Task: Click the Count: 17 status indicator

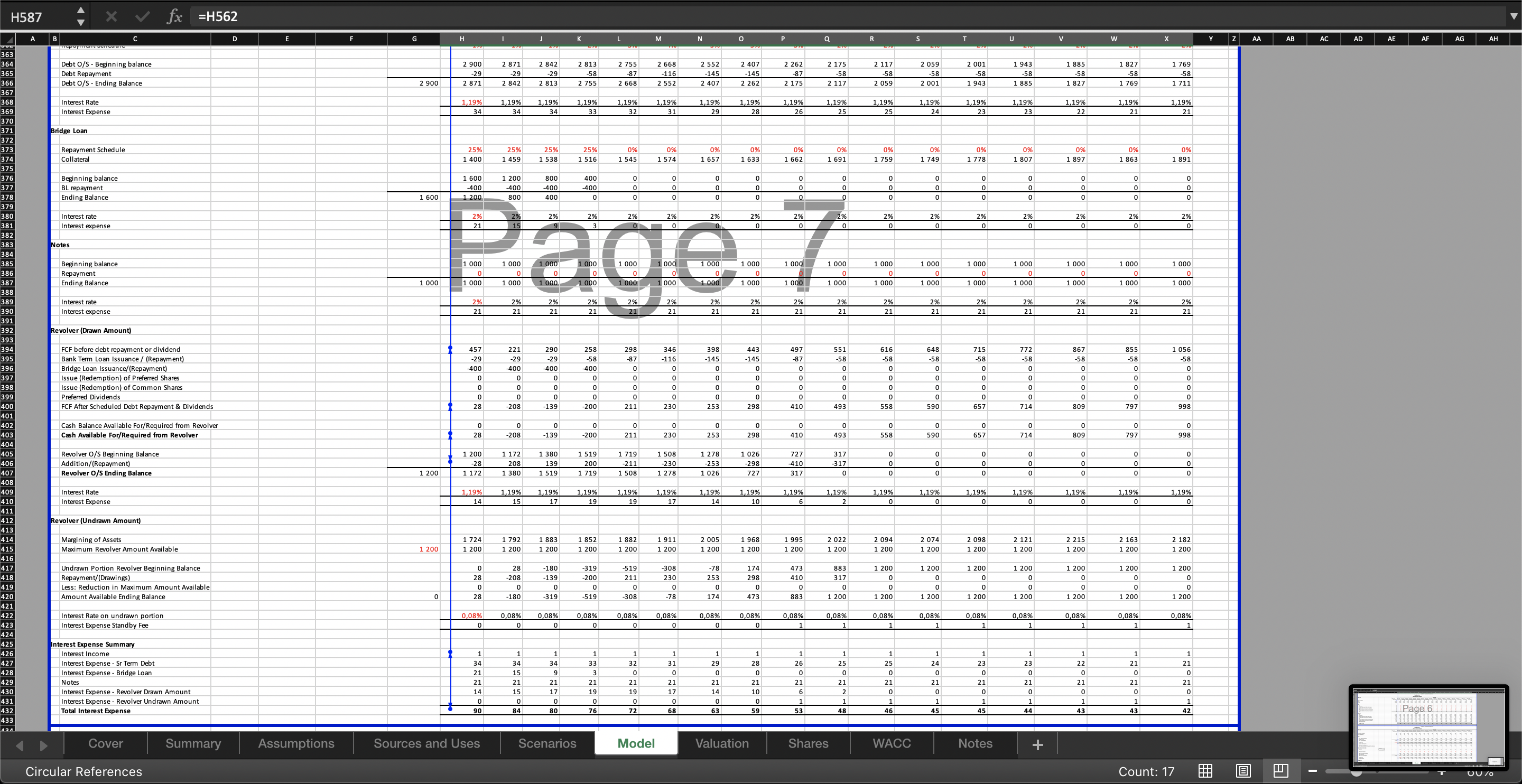Action: tap(1146, 772)
